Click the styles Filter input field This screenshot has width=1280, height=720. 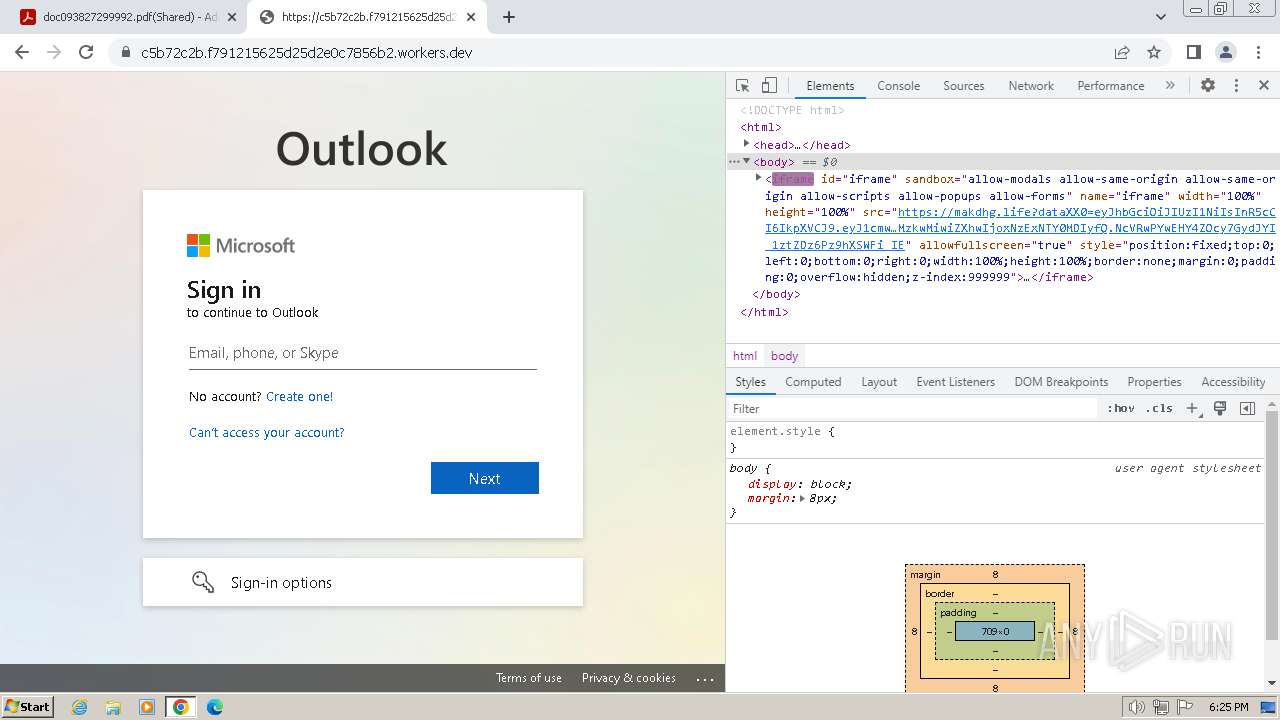tap(913, 408)
